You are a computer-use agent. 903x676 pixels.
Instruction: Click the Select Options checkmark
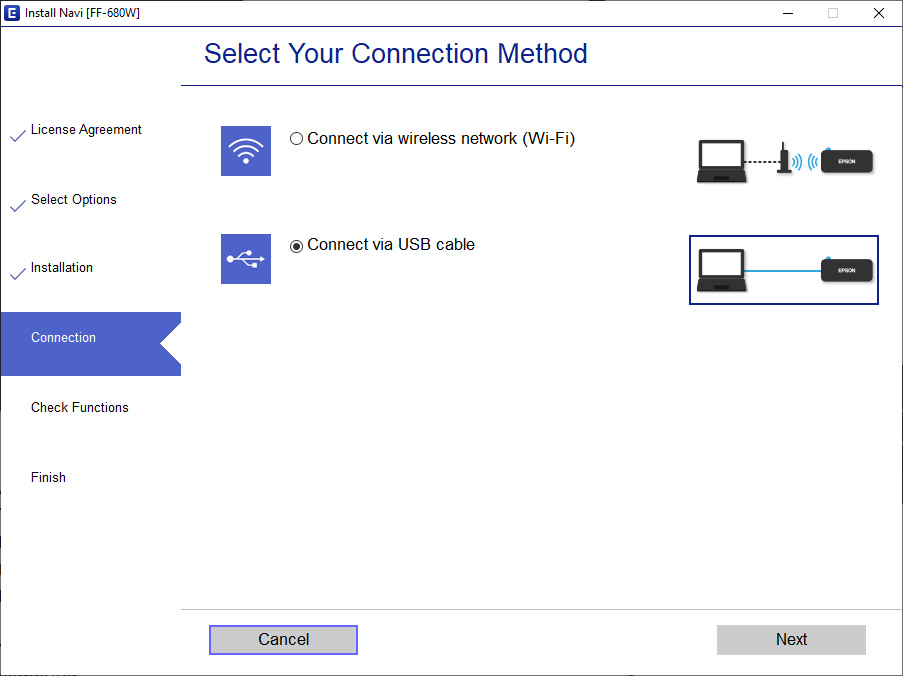18,205
